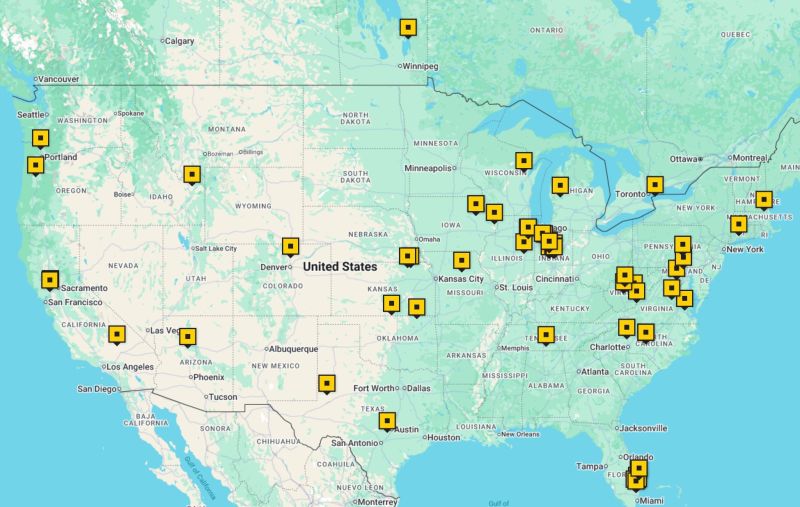This screenshot has height=507, width=800.
Task: Open the marker just east of Toronto
Action: pyautogui.click(x=654, y=184)
